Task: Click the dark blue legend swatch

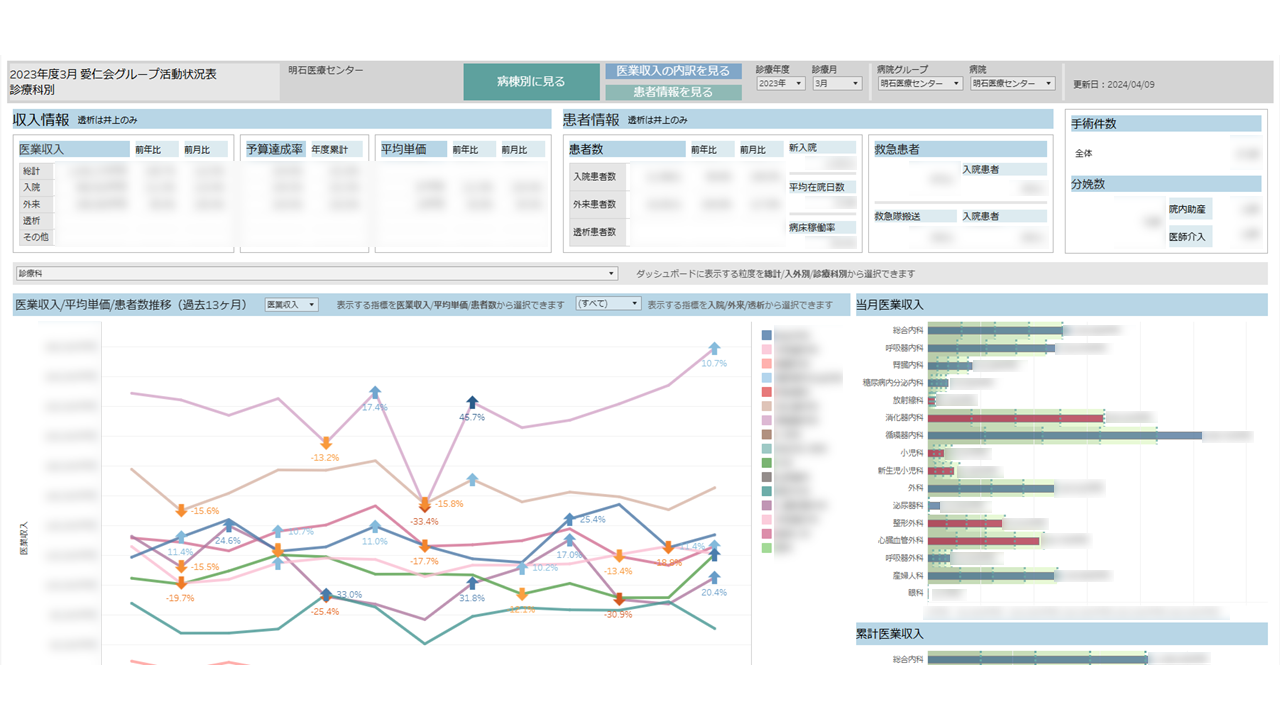Action: coord(767,336)
